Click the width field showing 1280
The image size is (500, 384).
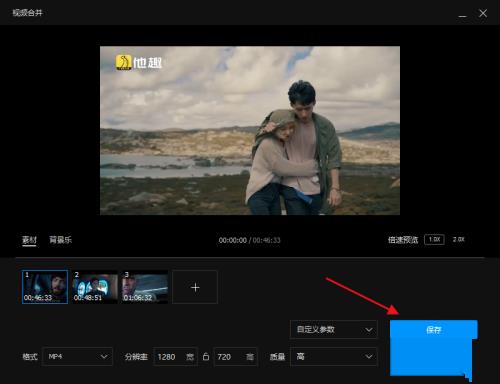pyautogui.click(x=175, y=357)
